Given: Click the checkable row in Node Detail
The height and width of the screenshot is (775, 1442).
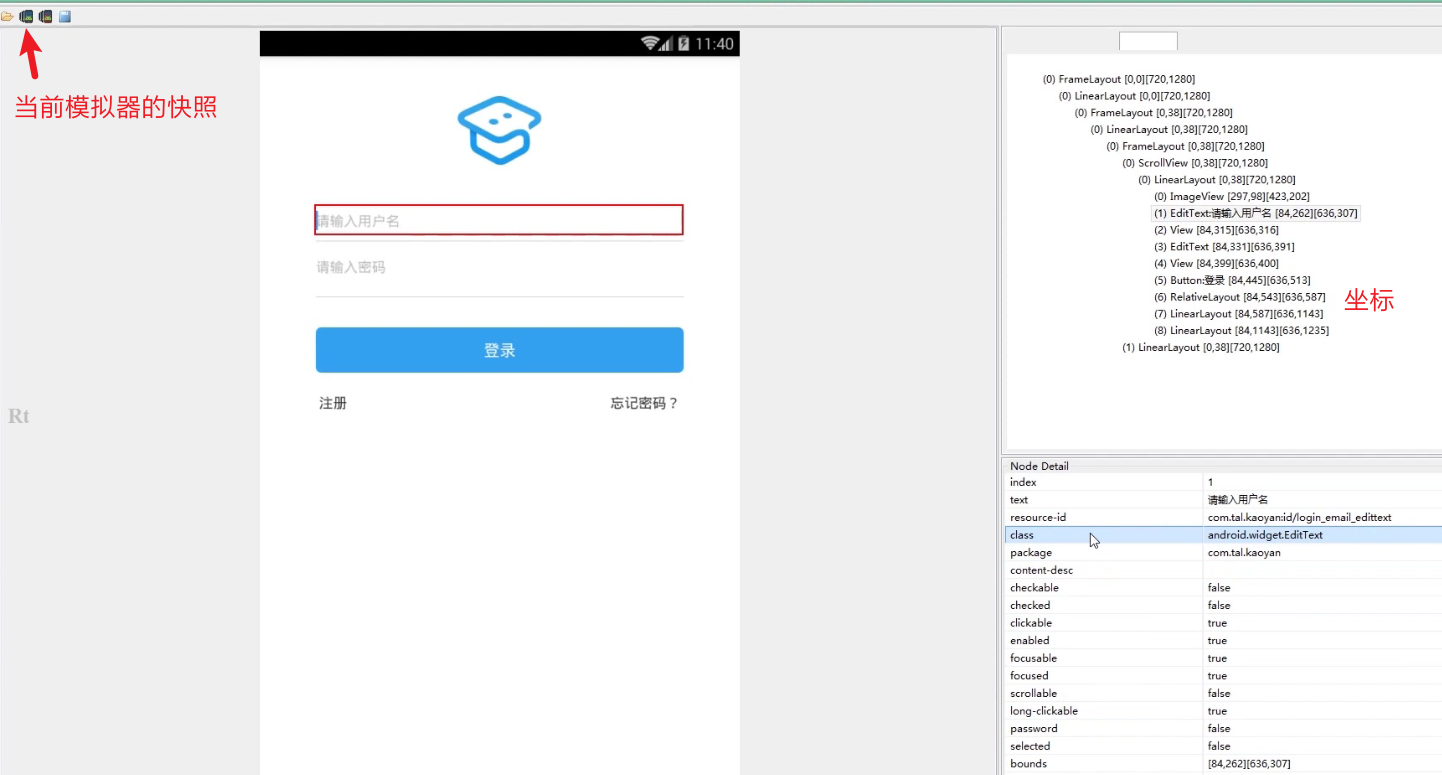Looking at the screenshot, I should click(1221, 588).
